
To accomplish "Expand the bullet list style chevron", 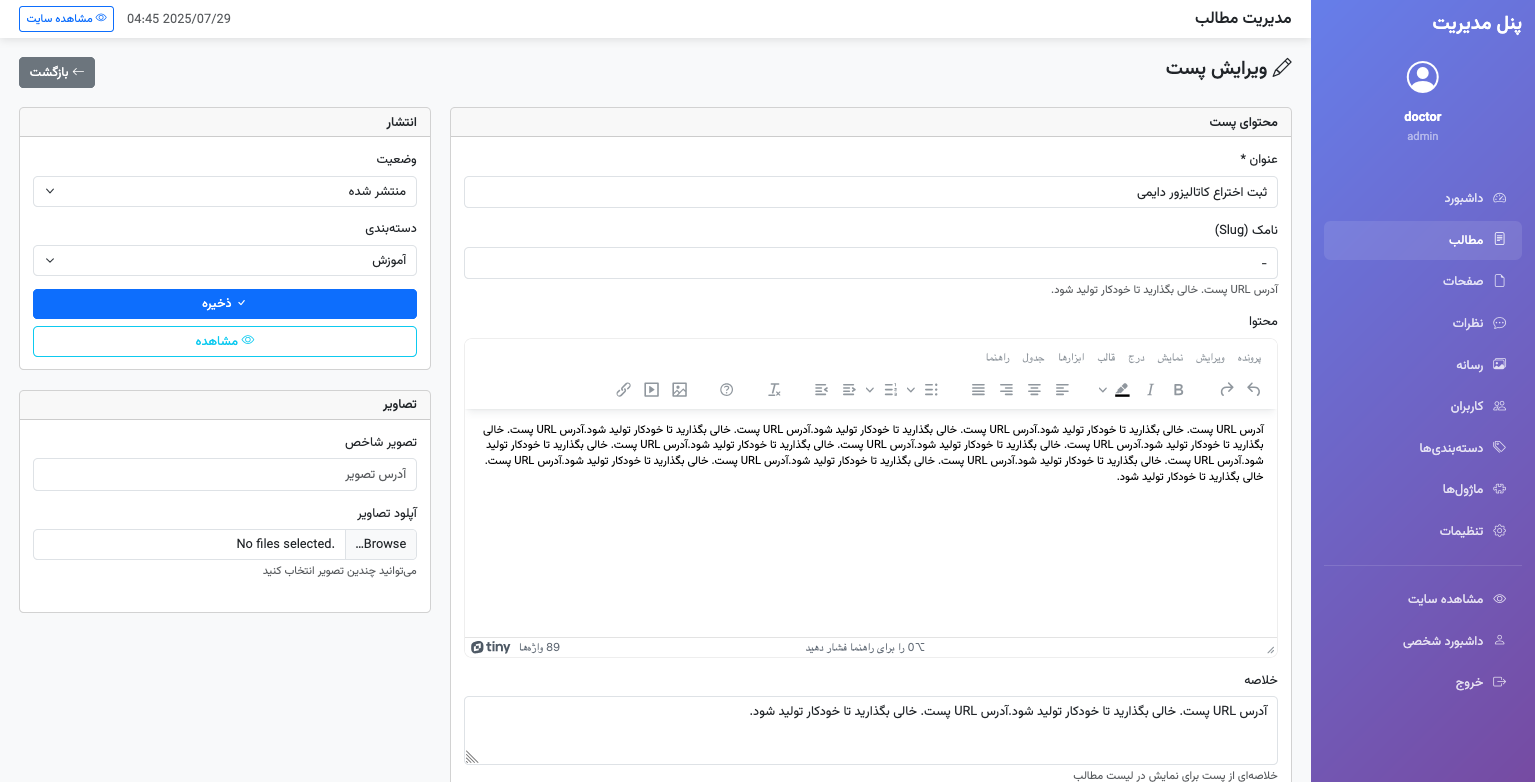I will [911, 389].
